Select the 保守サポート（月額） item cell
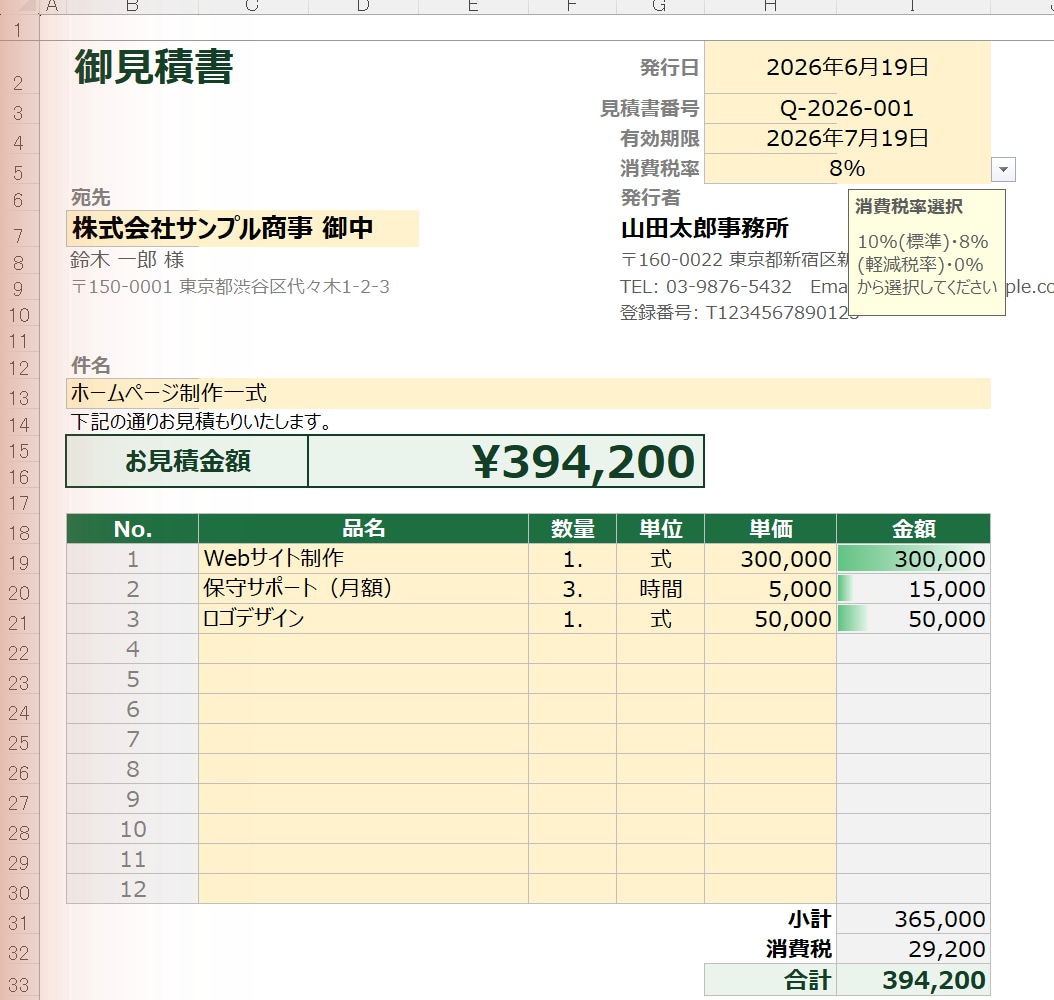Viewport: 1054px width, 1000px height. pyautogui.click(x=364, y=589)
